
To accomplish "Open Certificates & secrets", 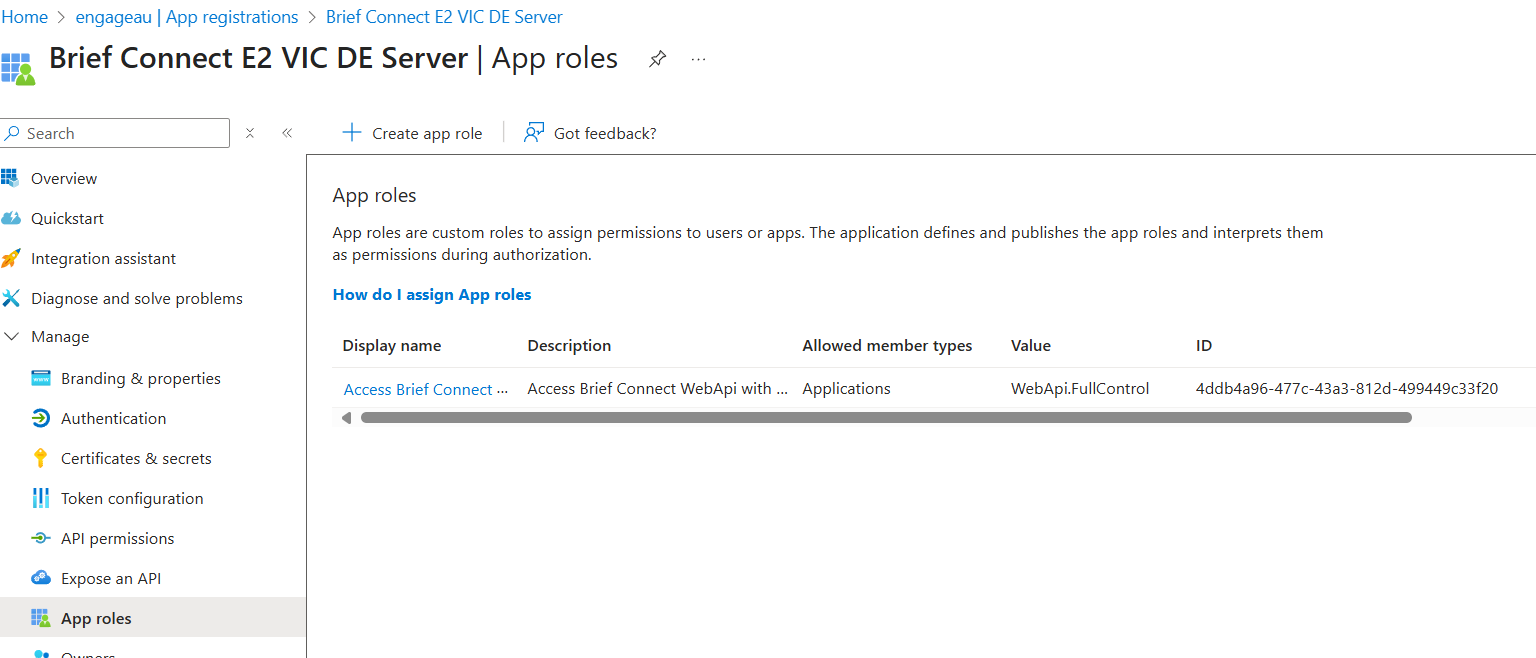I will [x=136, y=458].
